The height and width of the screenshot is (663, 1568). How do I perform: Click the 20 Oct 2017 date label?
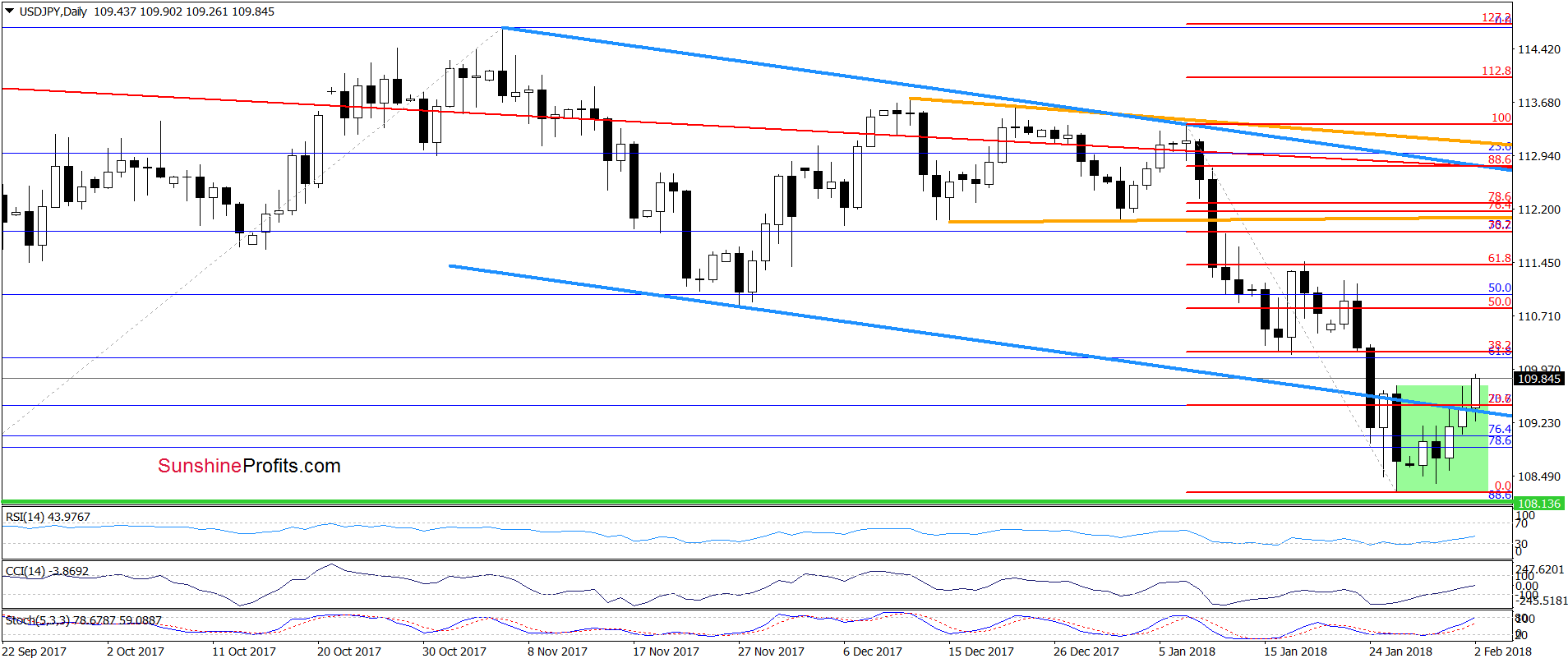pyautogui.click(x=349, y=651)
